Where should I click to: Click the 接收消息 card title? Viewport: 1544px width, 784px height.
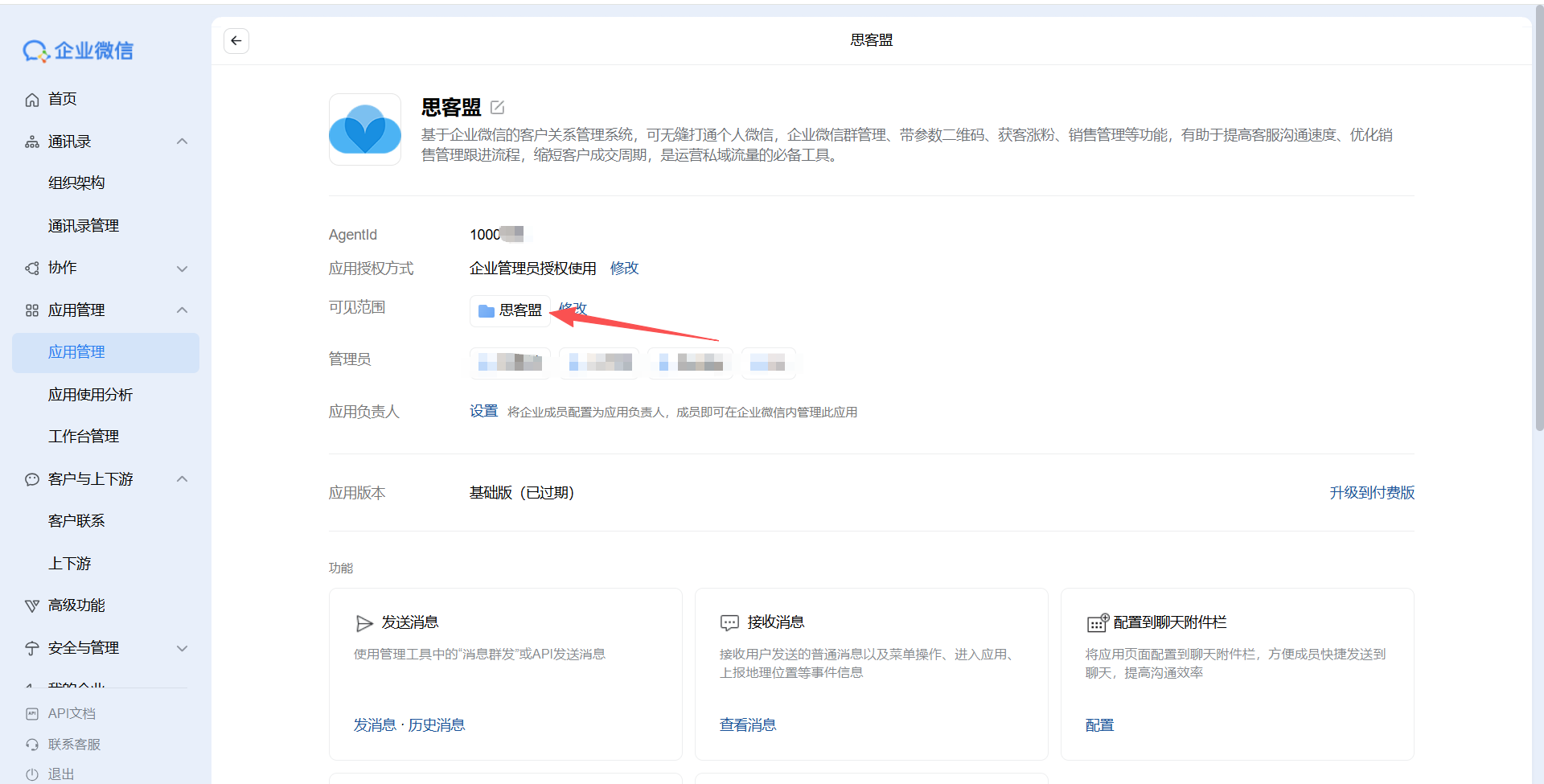(776, 622)
